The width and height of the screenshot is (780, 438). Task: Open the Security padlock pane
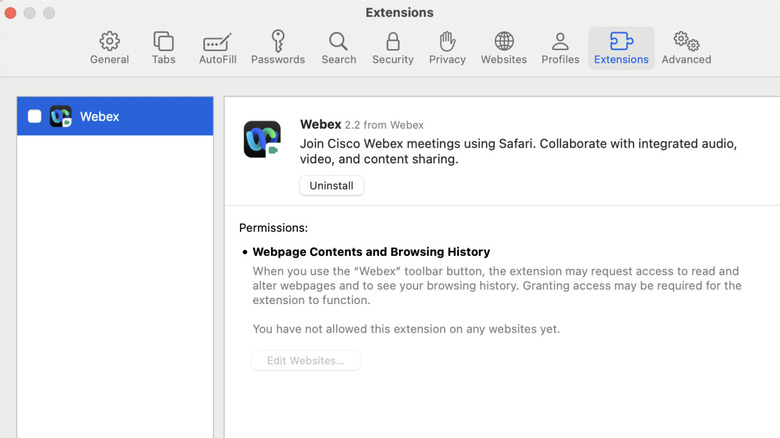coord(392,48)
